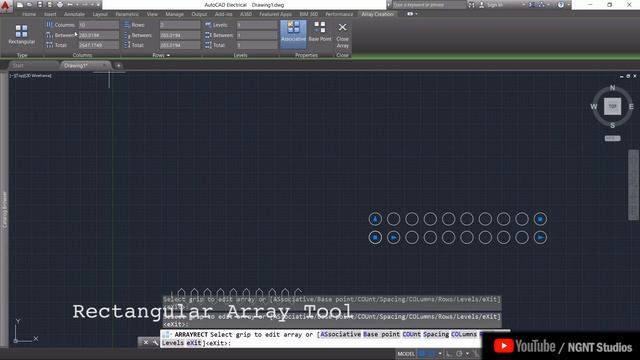Edit the column Total distance field
This screenshot has width=640, height=360.
coord(98,45)
